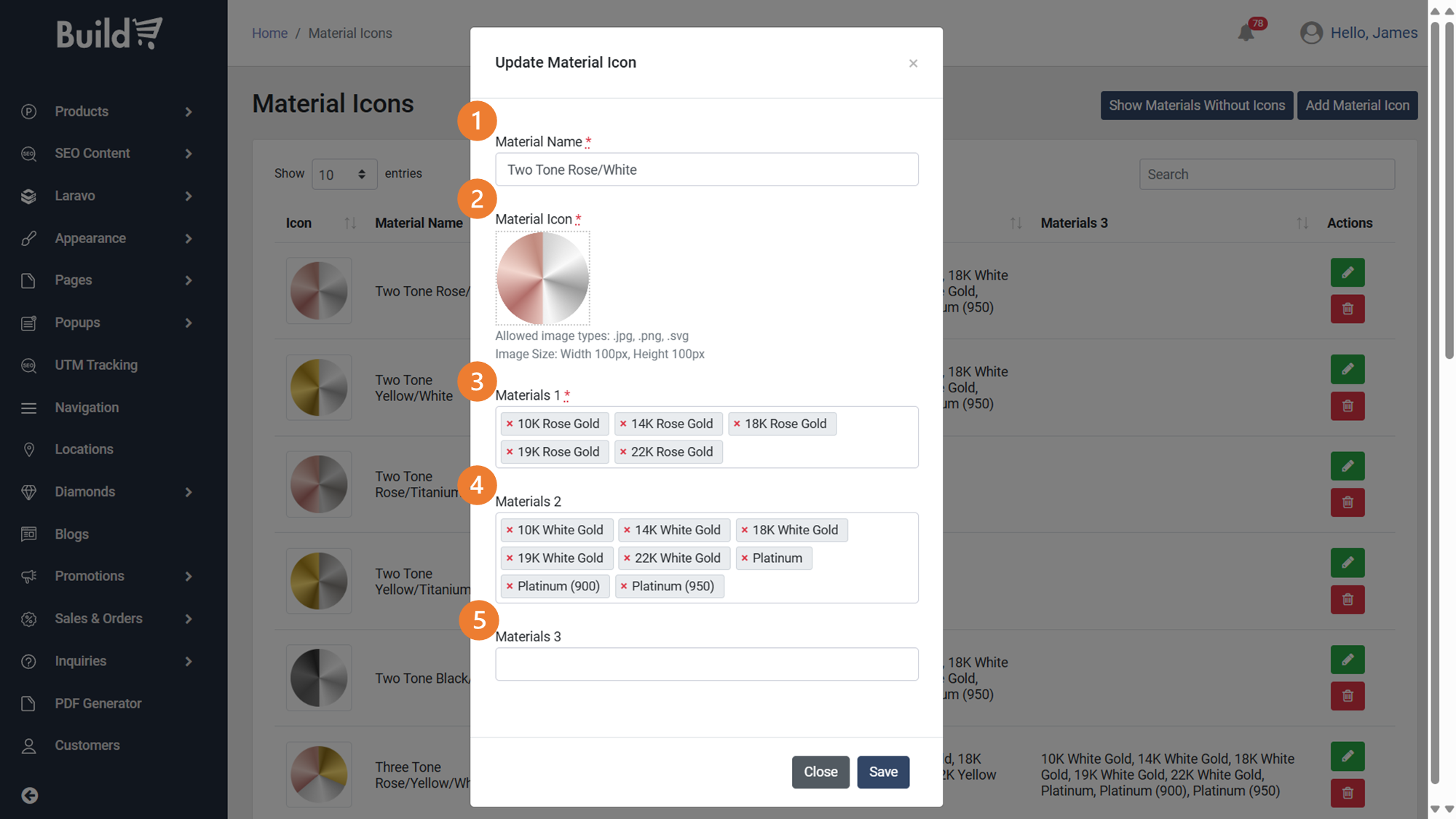Close the Update Material Icon dialog via X

[x=913, y=63]
